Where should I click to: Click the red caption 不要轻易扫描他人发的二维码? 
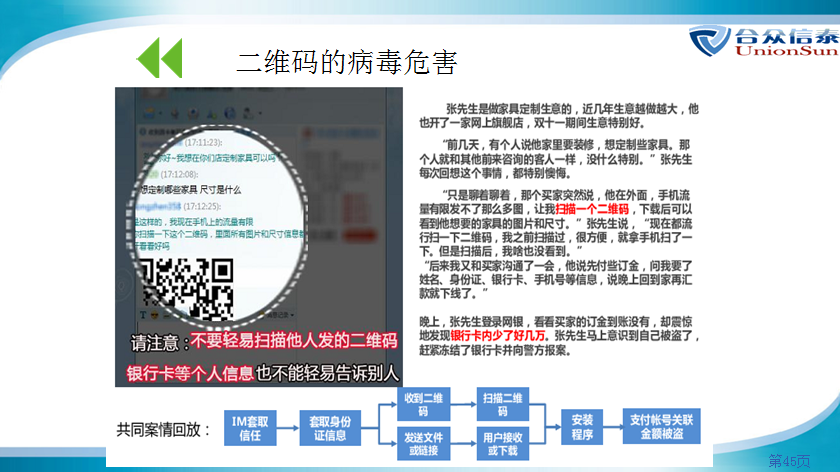[x=294, y=341]
